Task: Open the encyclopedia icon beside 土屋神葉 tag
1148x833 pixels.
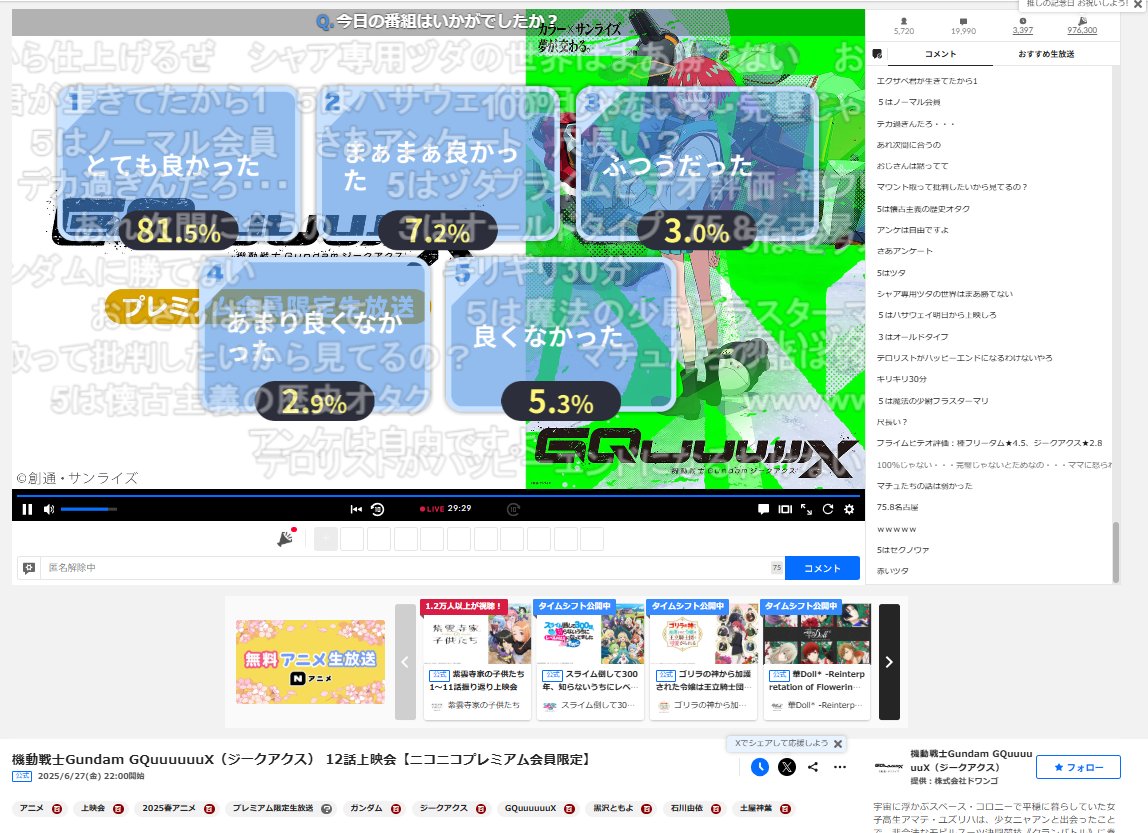Action: tap(785, 809)
